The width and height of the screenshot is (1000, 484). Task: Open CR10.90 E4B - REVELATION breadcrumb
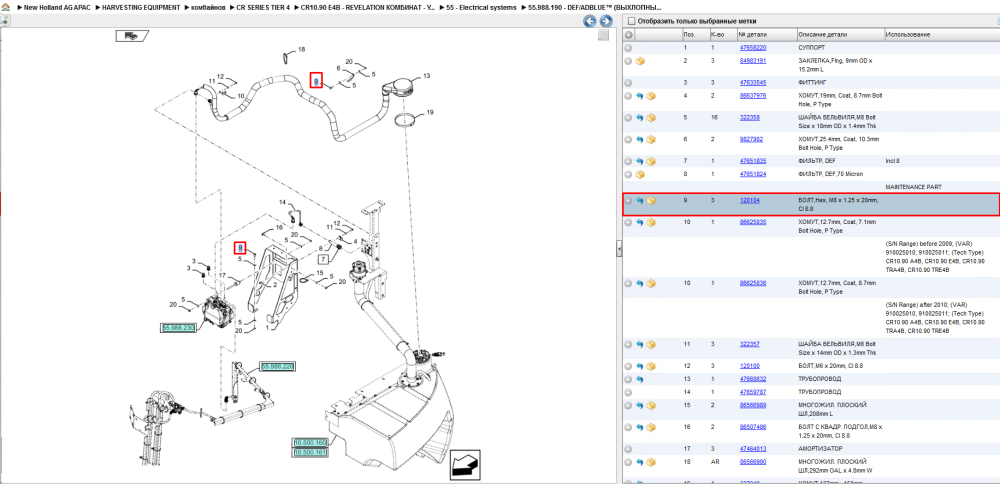point(366,7)
